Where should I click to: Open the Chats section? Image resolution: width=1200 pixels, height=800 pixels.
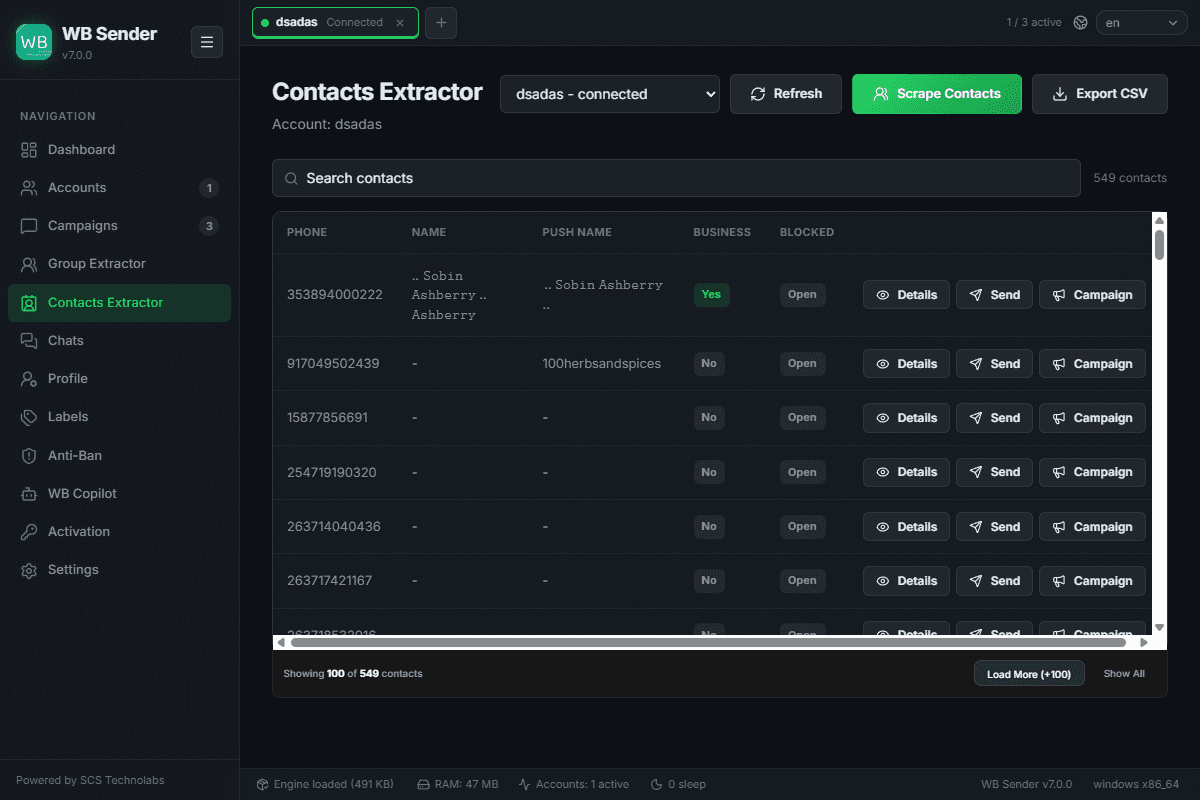(x=119, y=341)
